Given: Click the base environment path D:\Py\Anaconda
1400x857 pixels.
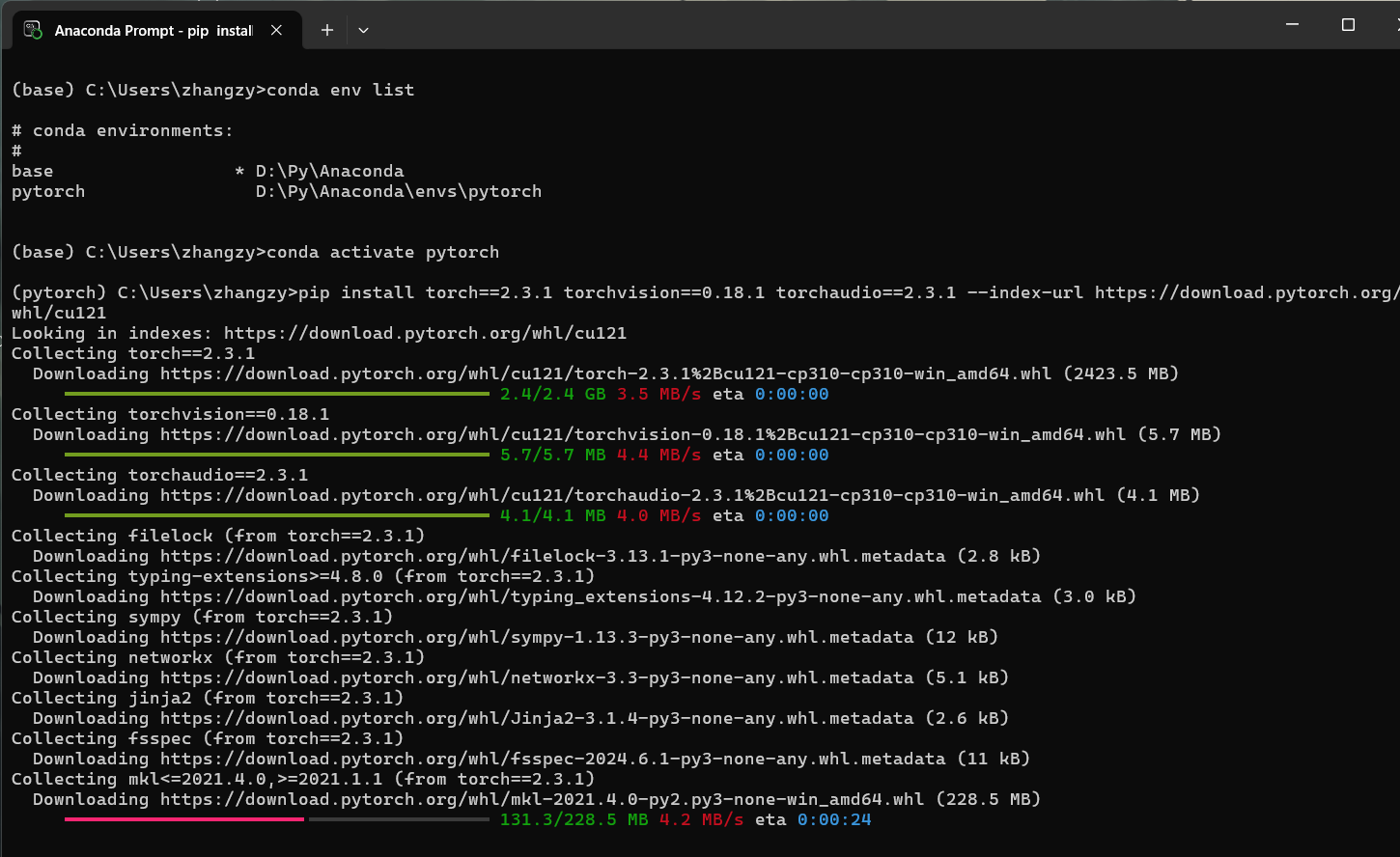Looking at the screenshot, I should pyautogui.click(x=330, y=171).
